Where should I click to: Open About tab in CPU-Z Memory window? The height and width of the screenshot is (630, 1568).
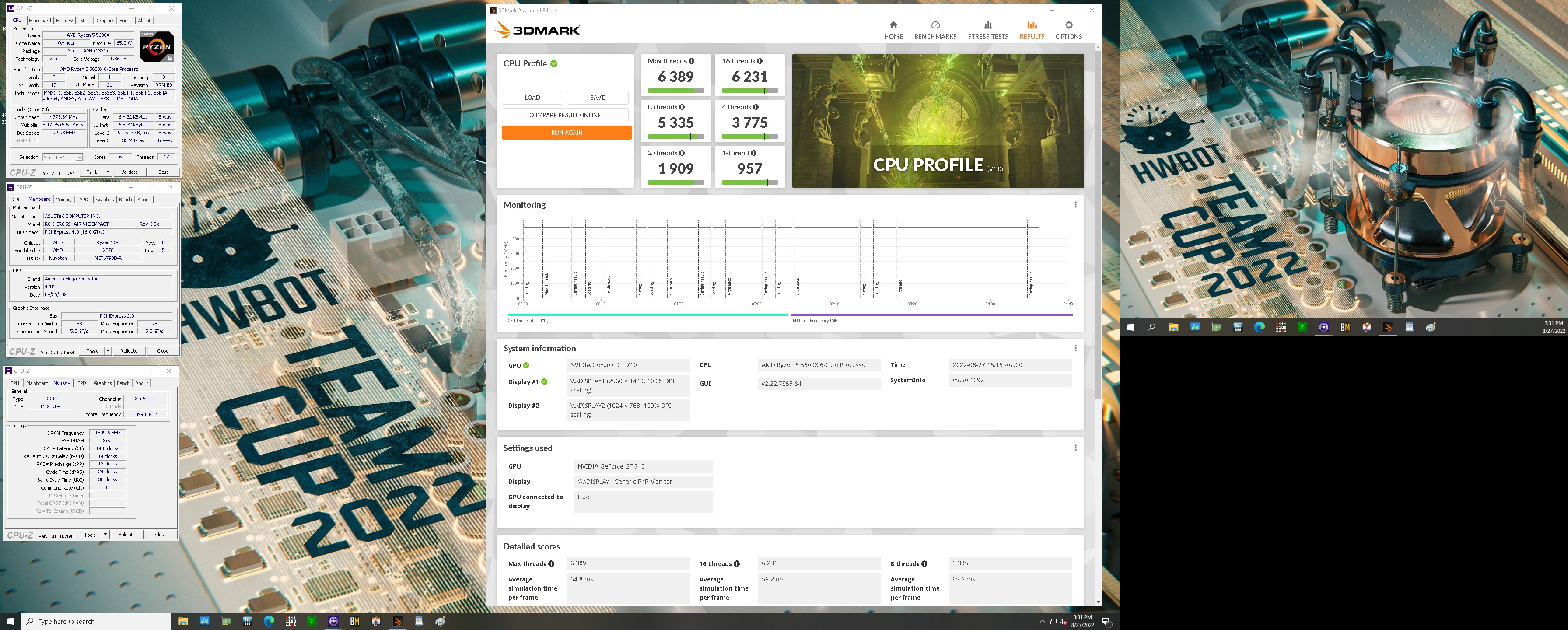[x=141, y=384]
